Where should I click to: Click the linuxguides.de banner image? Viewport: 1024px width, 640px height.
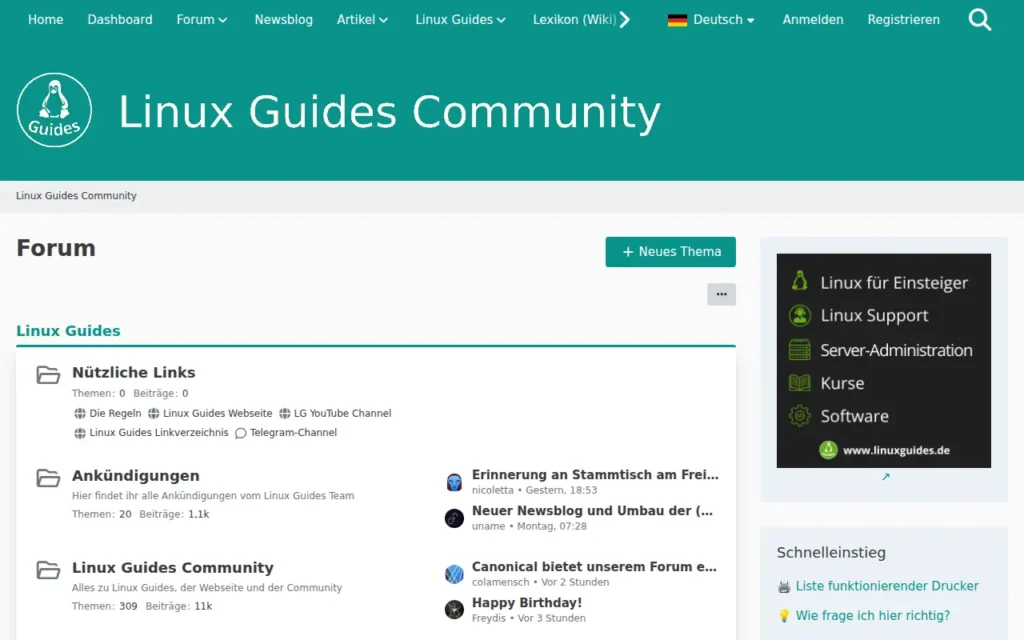(x=884, y=360)
